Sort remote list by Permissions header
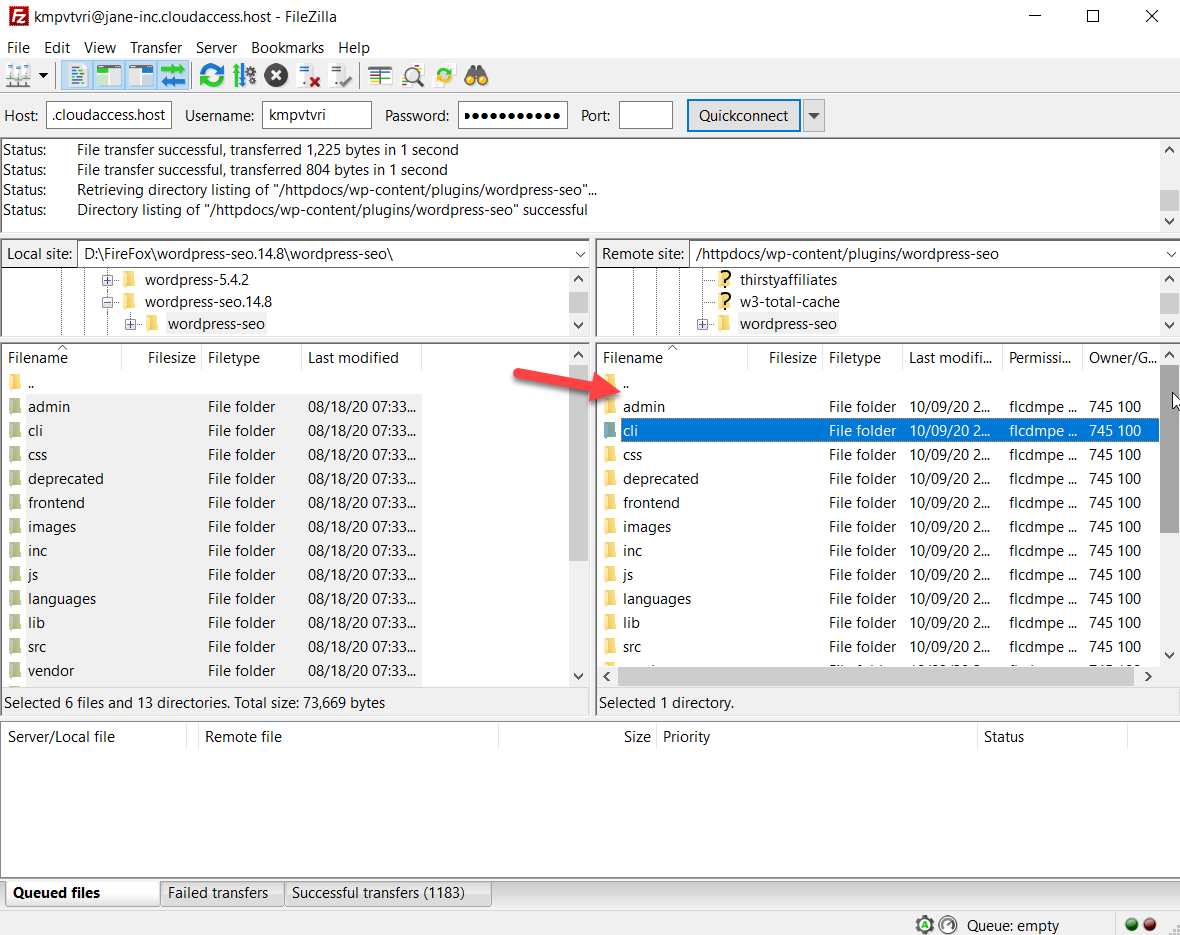1180x935 pixels. [x=1040, y=358]
